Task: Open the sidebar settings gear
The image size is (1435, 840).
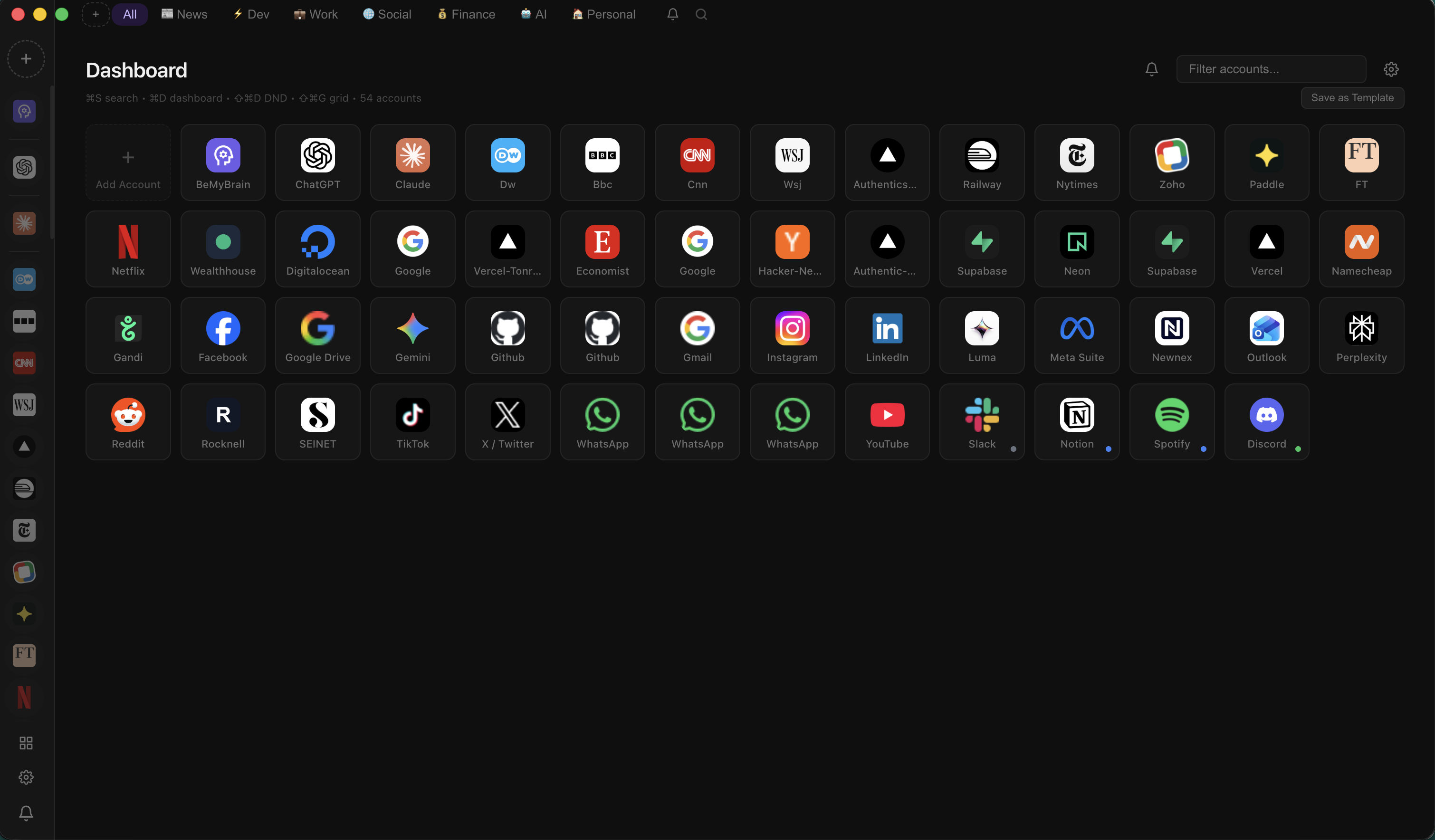Action: tap(26, 777)
